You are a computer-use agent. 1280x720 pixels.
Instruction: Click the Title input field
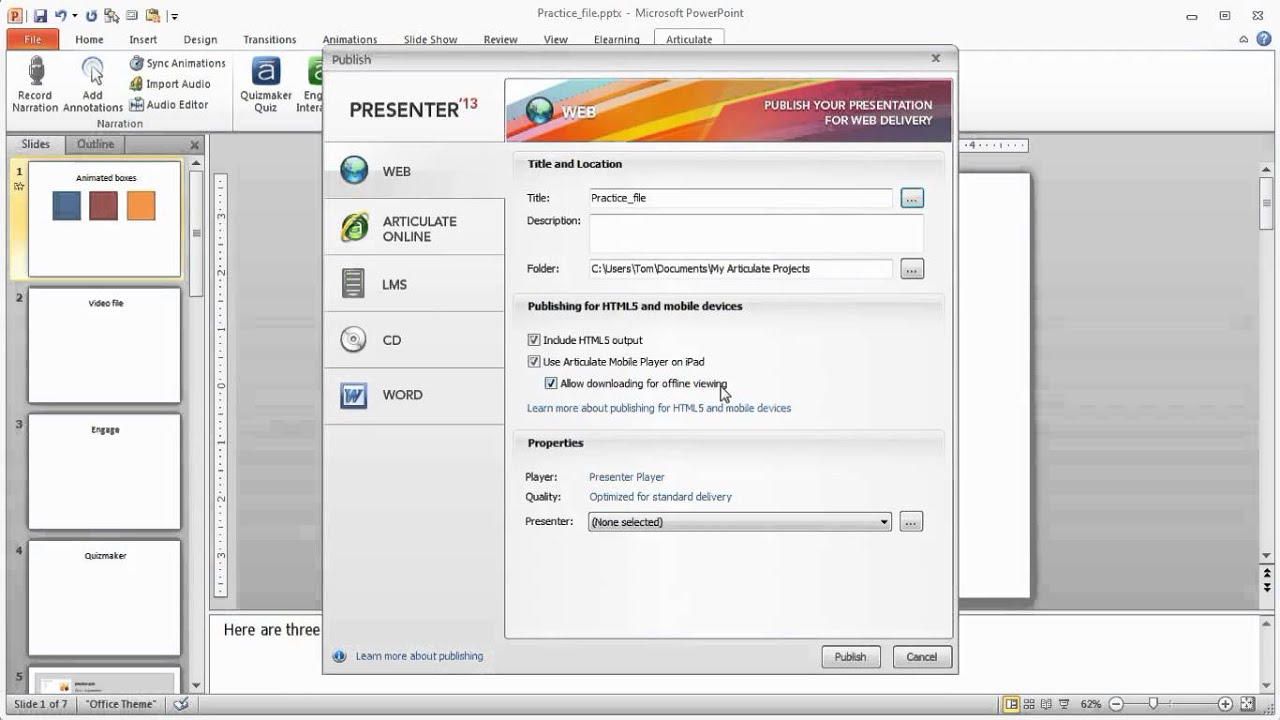click(740, 198)
